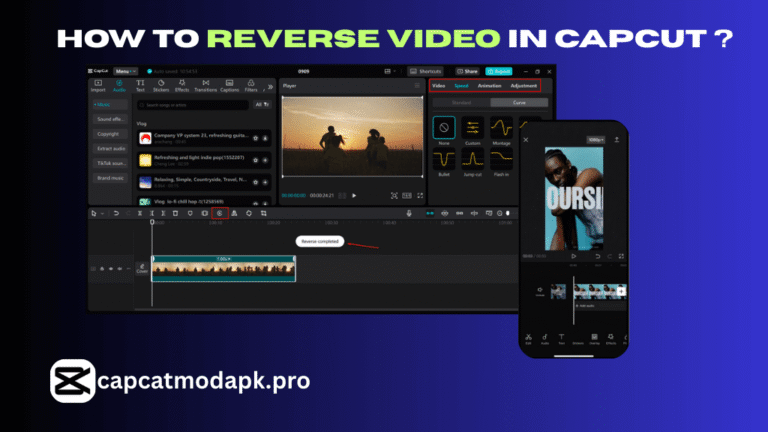Select the Brand music category
The image size is (768, 432).
click(x=110, y=178)
